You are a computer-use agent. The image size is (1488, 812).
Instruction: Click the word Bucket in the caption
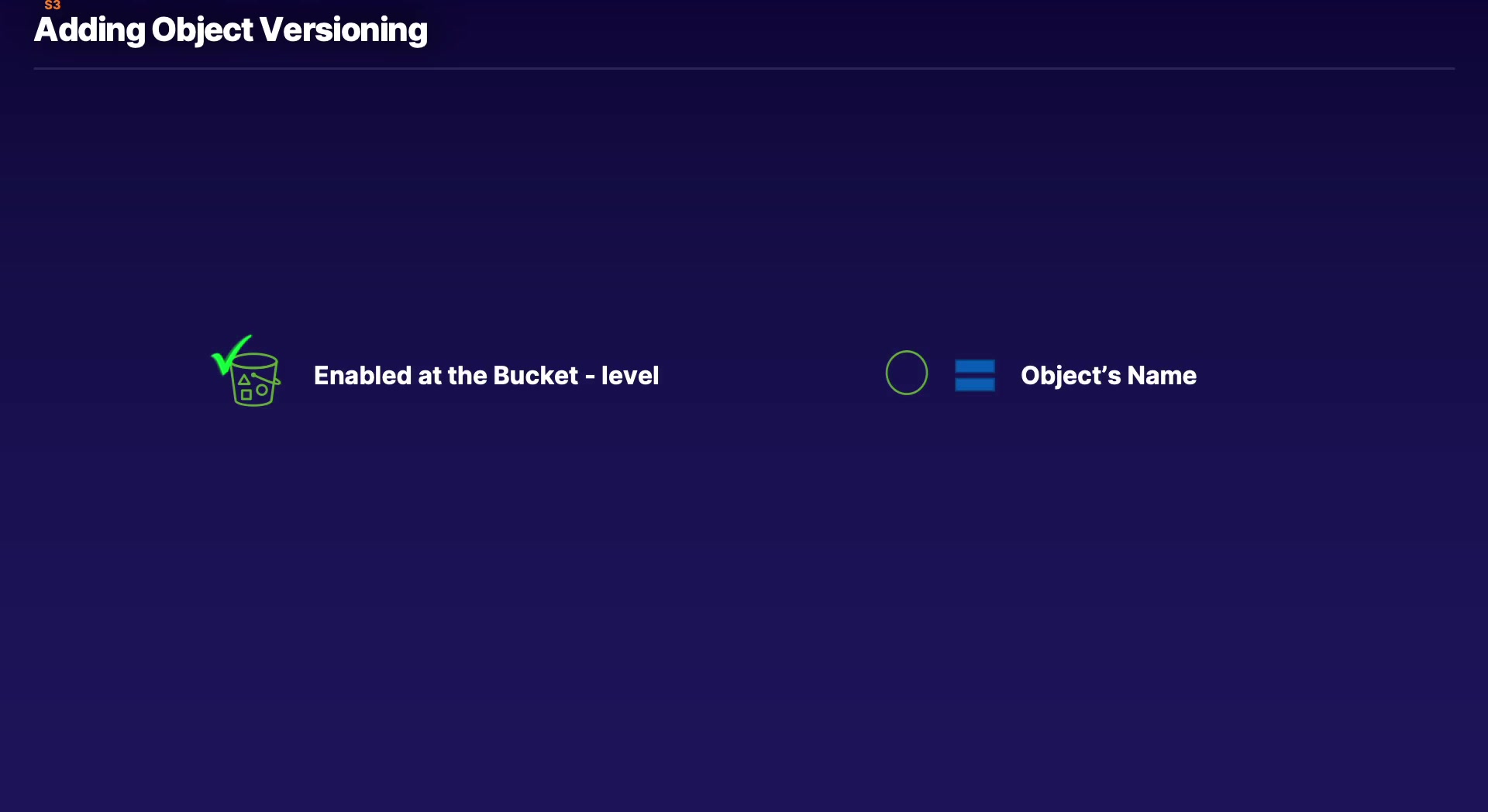coord(536,376)
